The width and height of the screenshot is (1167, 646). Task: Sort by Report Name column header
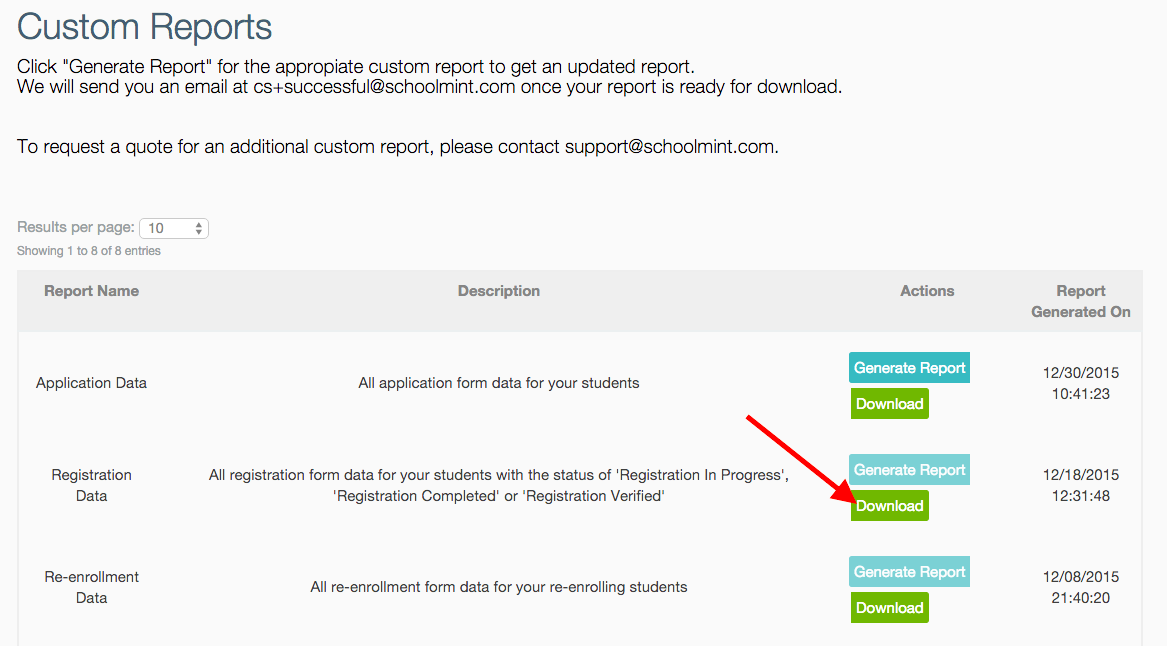point(92,291)
